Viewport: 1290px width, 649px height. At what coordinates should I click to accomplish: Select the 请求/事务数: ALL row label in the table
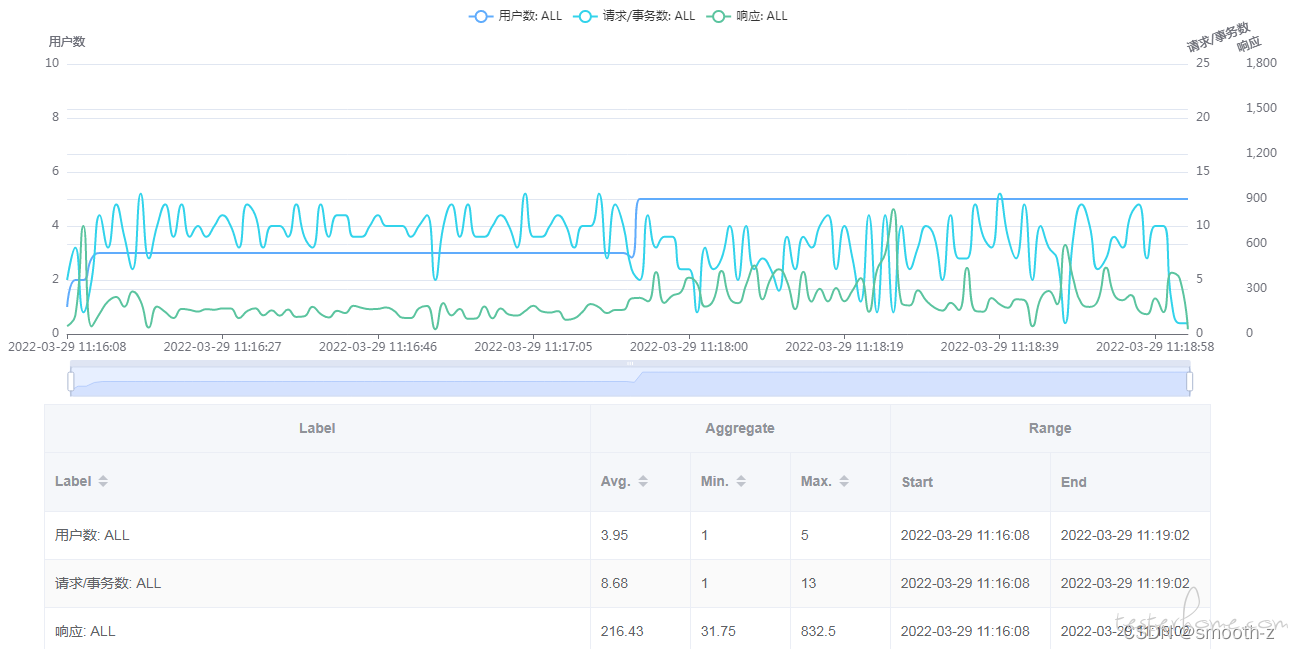[x=108, y=583]
